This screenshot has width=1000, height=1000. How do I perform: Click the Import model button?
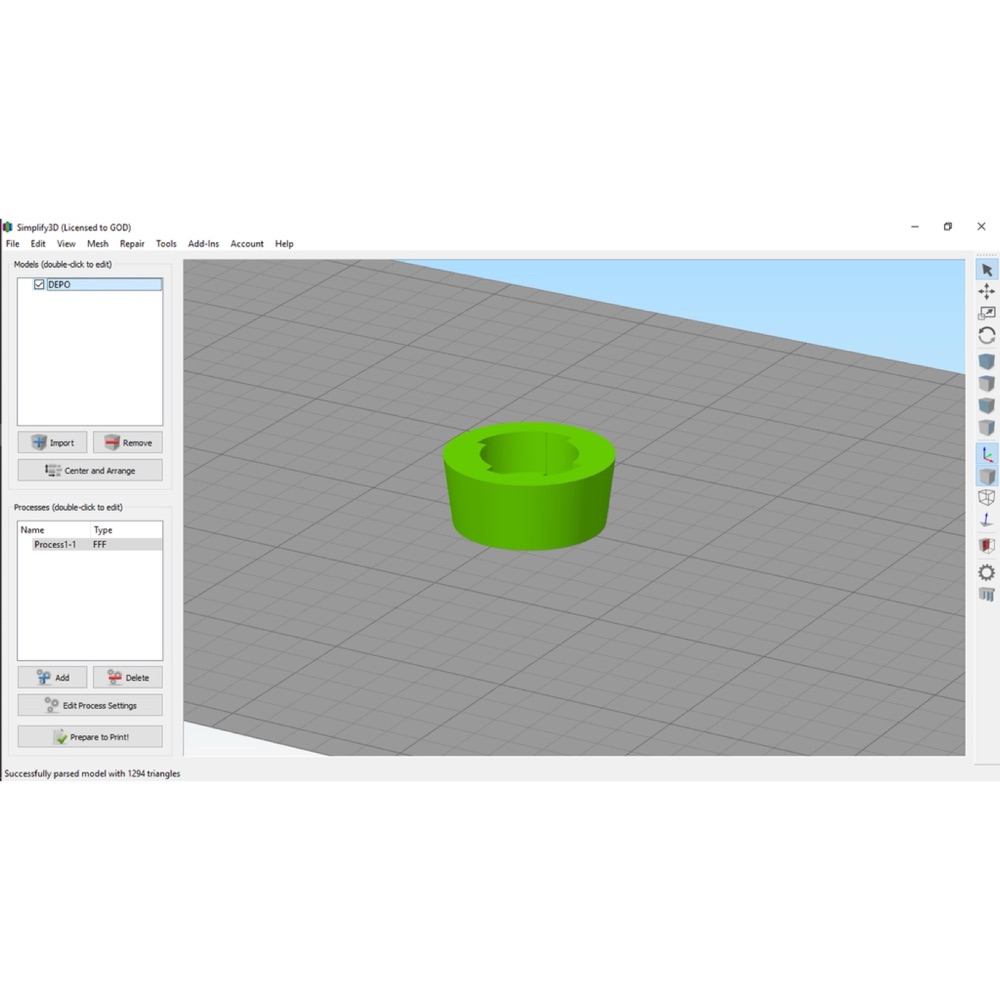(52, 443)
